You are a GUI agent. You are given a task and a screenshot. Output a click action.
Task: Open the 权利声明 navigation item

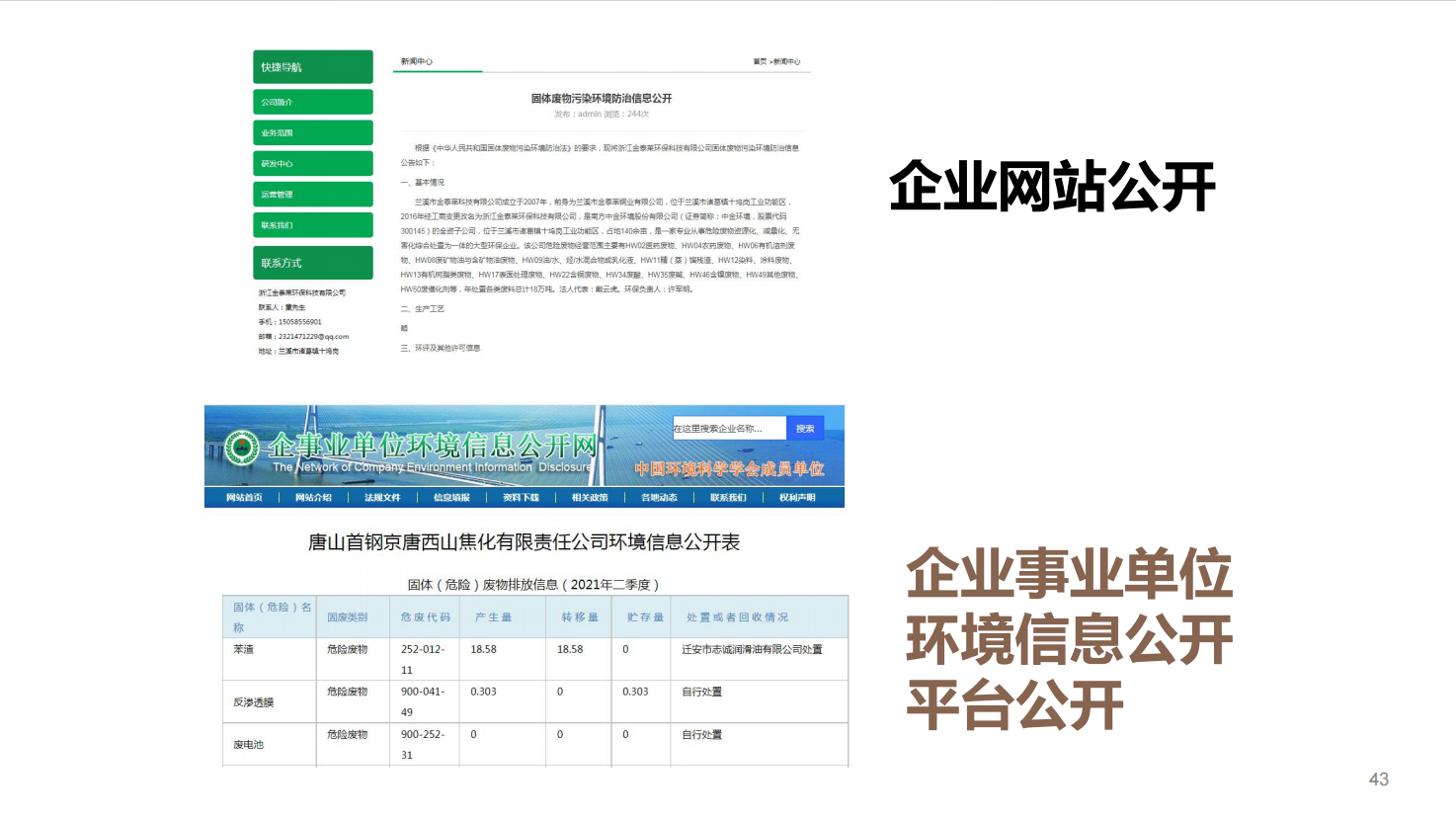point(797,498)
